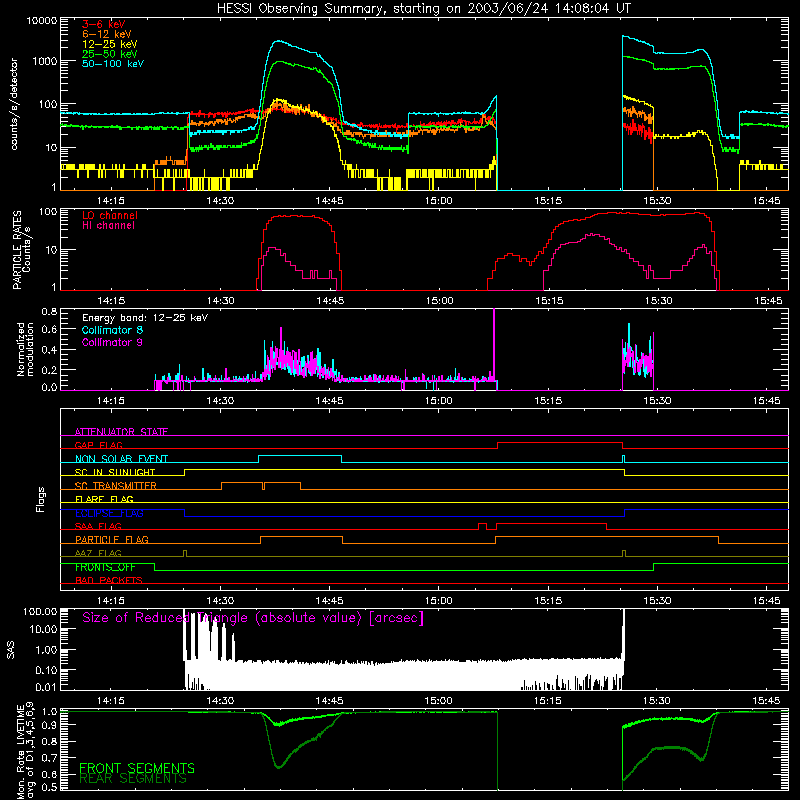Select the 25-50 keV legend label
The image size is (800, 800).
click(x=110, y=54)
